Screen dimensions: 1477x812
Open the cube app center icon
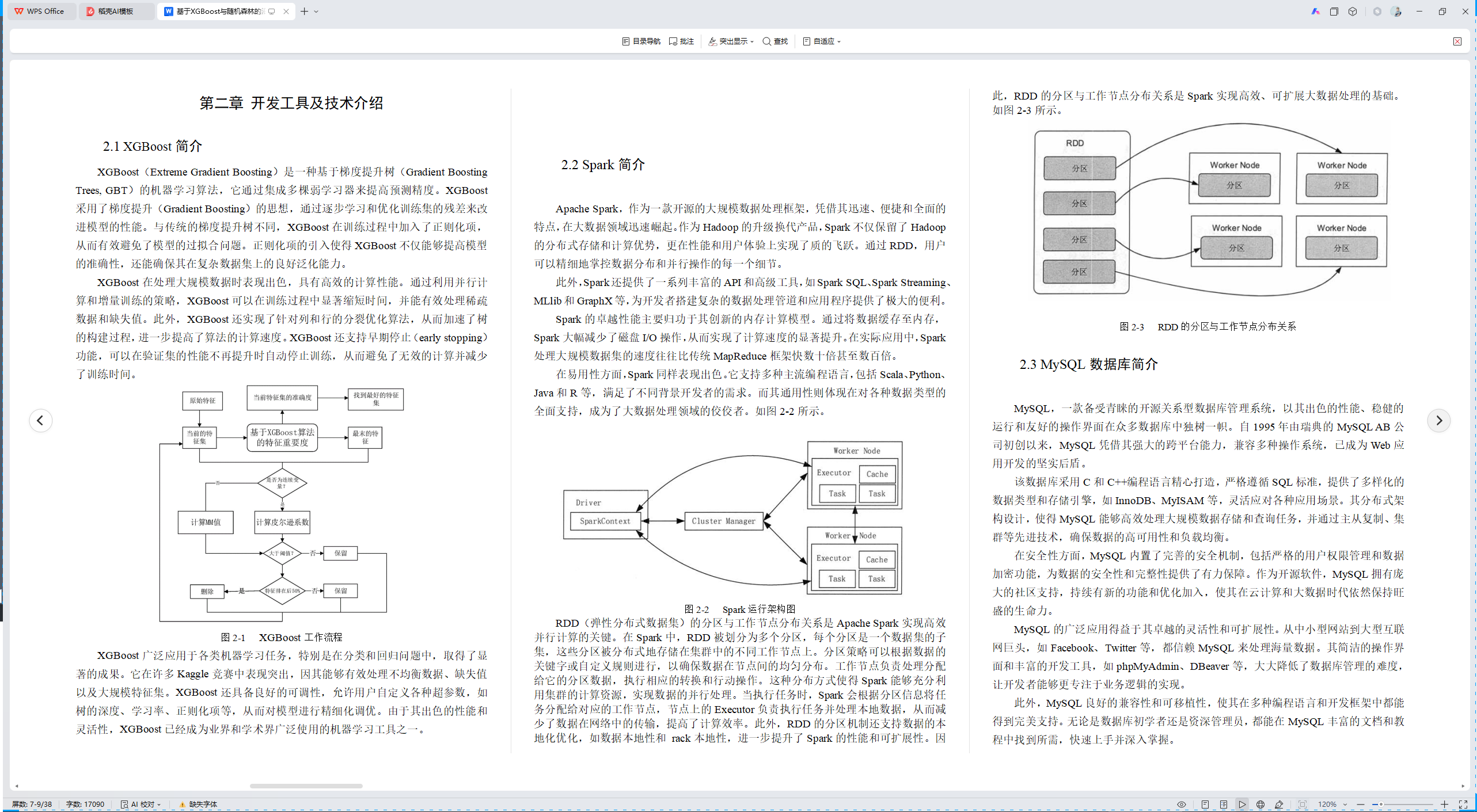(1353, 11)
